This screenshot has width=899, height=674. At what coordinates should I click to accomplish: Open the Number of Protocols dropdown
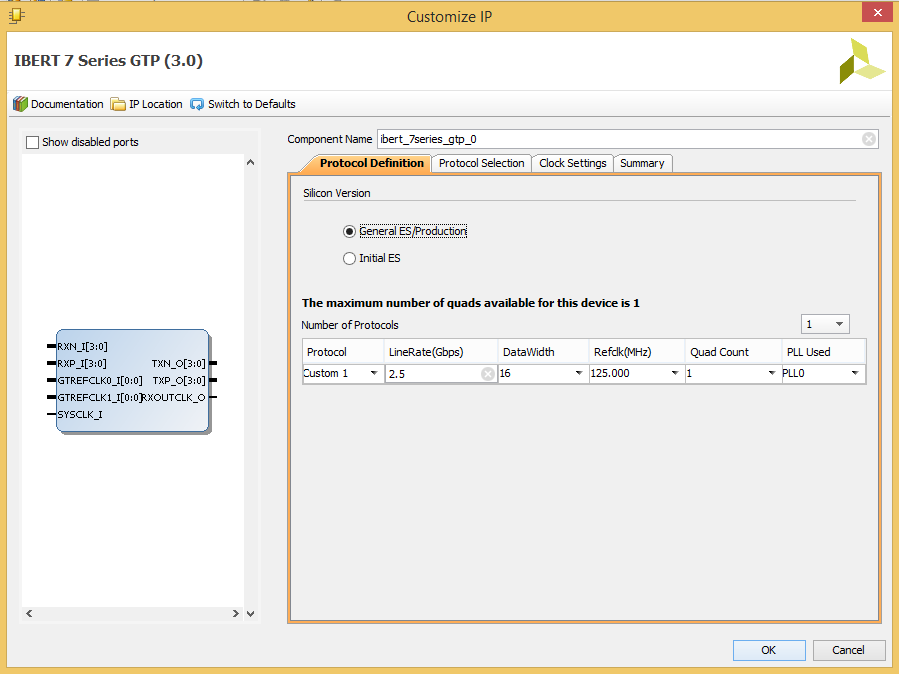[x=825, y=324]
